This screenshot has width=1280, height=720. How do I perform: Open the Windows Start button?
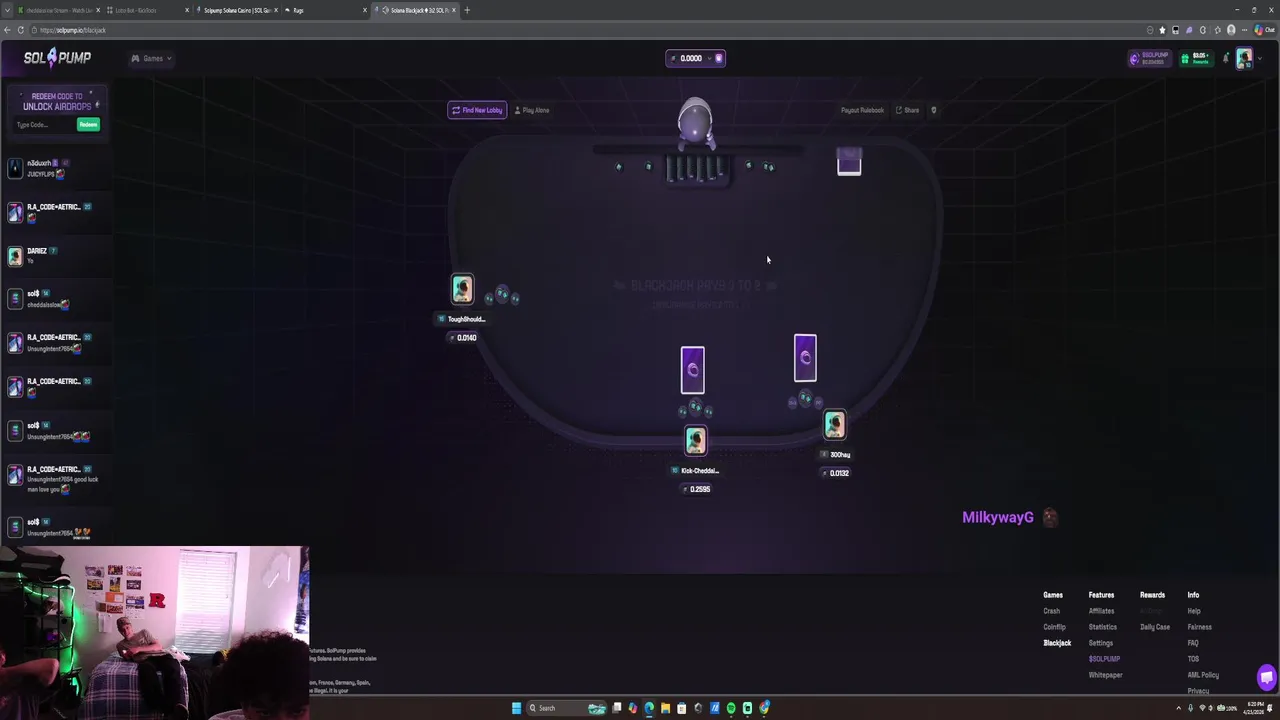pyautogui.click(x=516, y=708)
